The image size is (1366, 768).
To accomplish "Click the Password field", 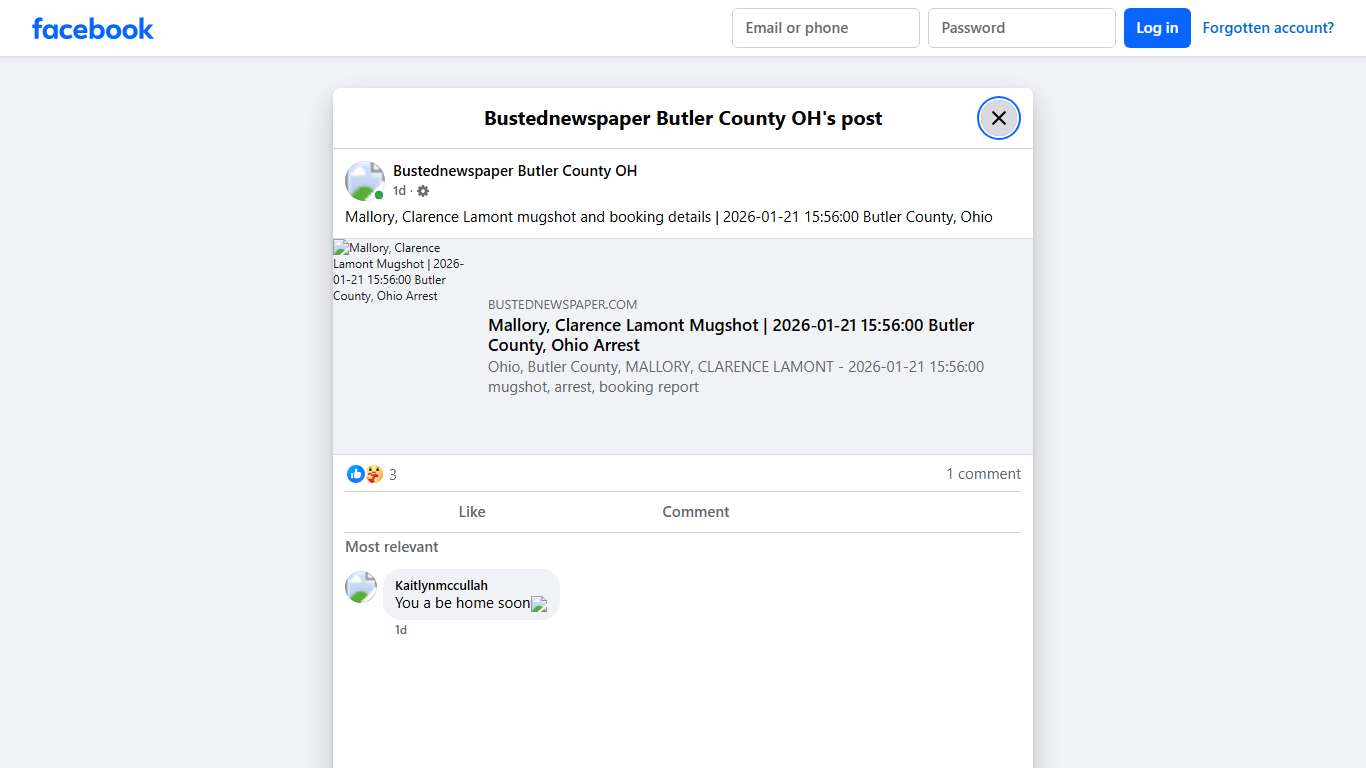I will [1021, 28].
